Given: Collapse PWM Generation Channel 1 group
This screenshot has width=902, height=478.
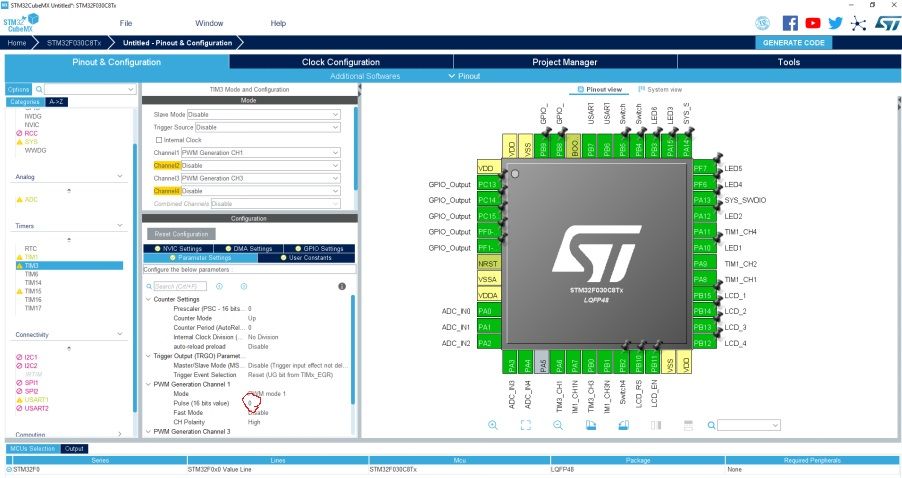Looking at the screenshot, I should pyautogui.click(x=148, y=384).
